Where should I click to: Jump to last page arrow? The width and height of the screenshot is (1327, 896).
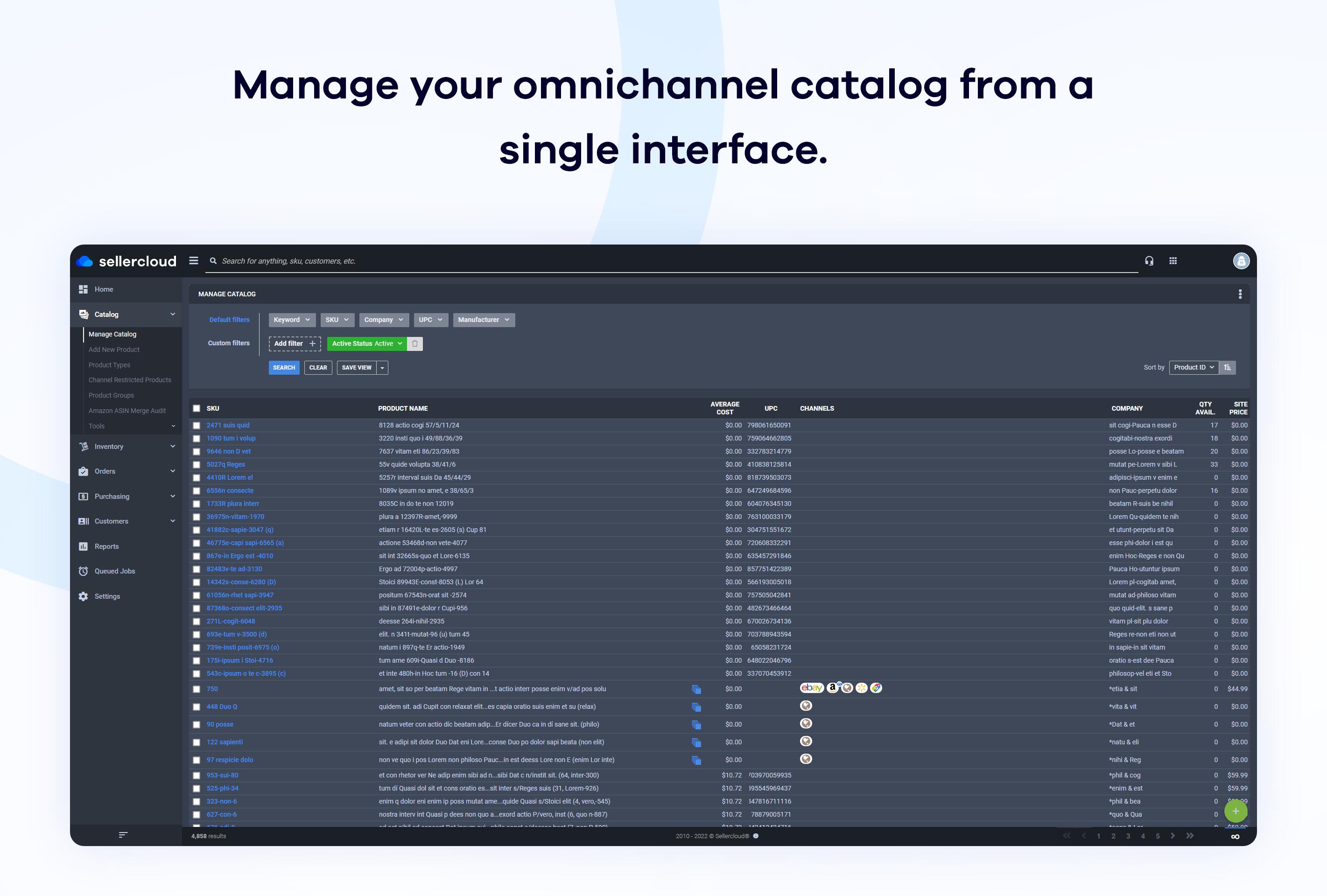click(x=1190, y=836)
